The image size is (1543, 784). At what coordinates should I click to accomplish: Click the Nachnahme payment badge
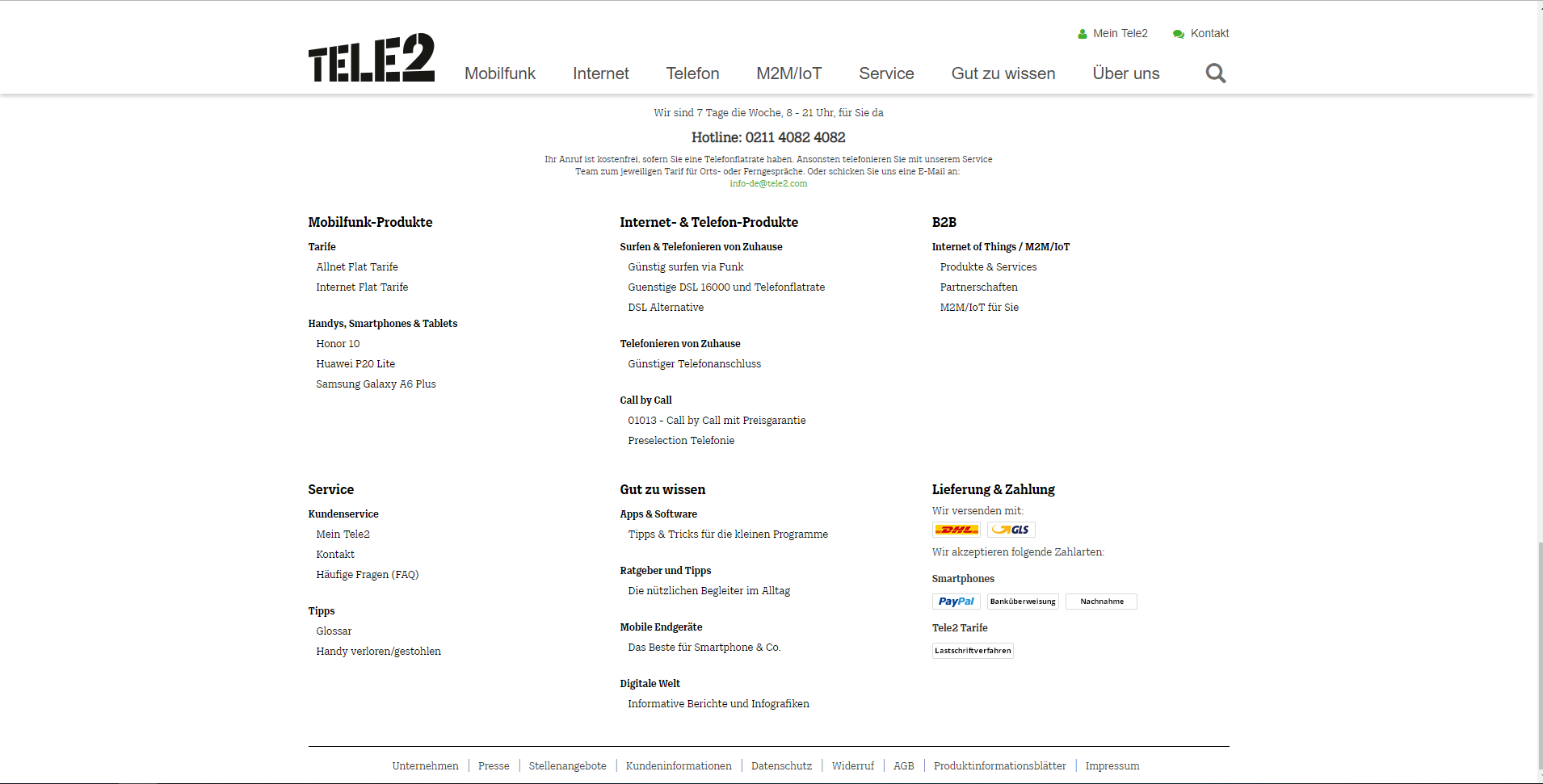tap(1101, 602)
